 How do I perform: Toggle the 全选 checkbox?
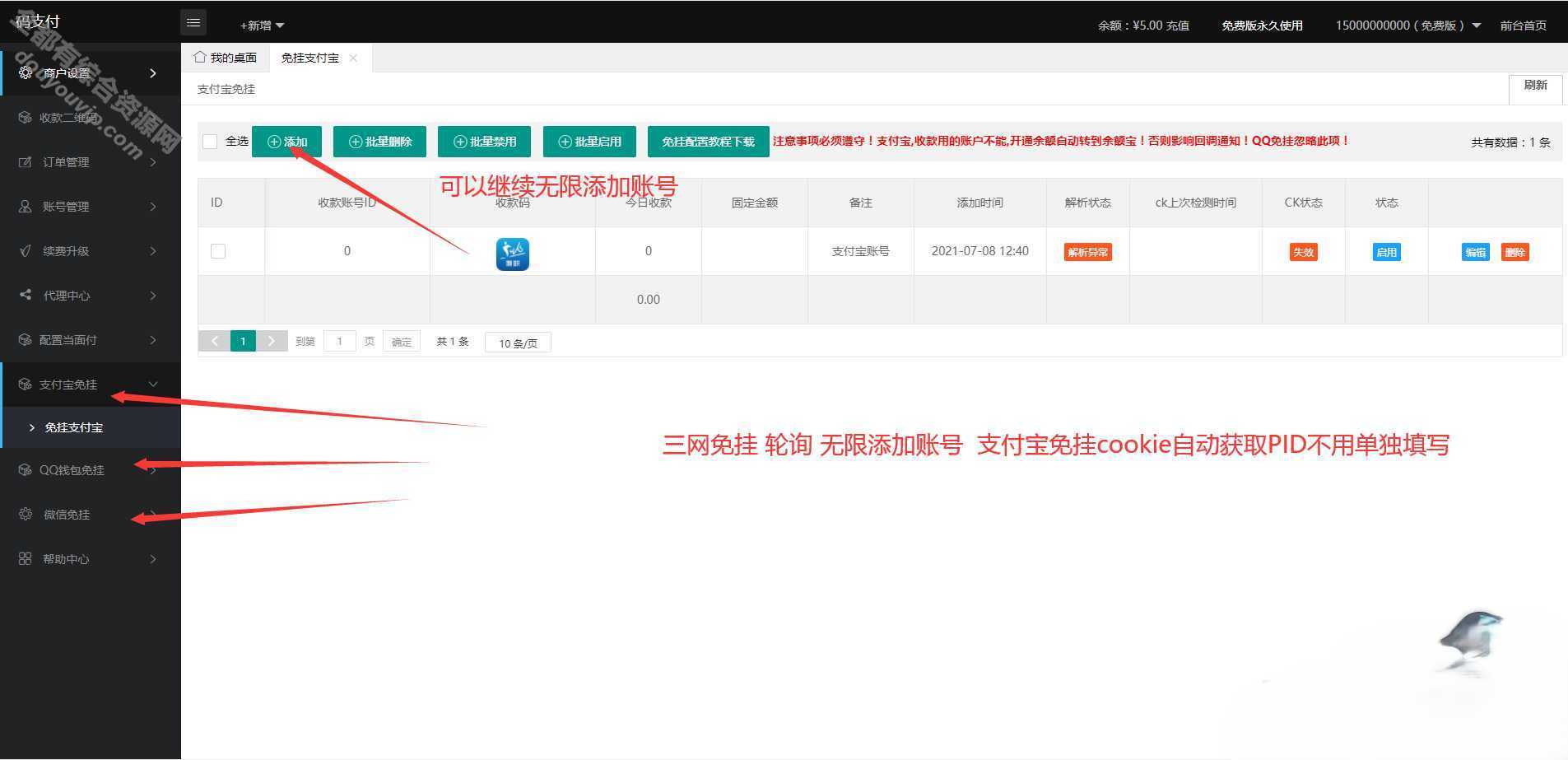tap(210, 142)
